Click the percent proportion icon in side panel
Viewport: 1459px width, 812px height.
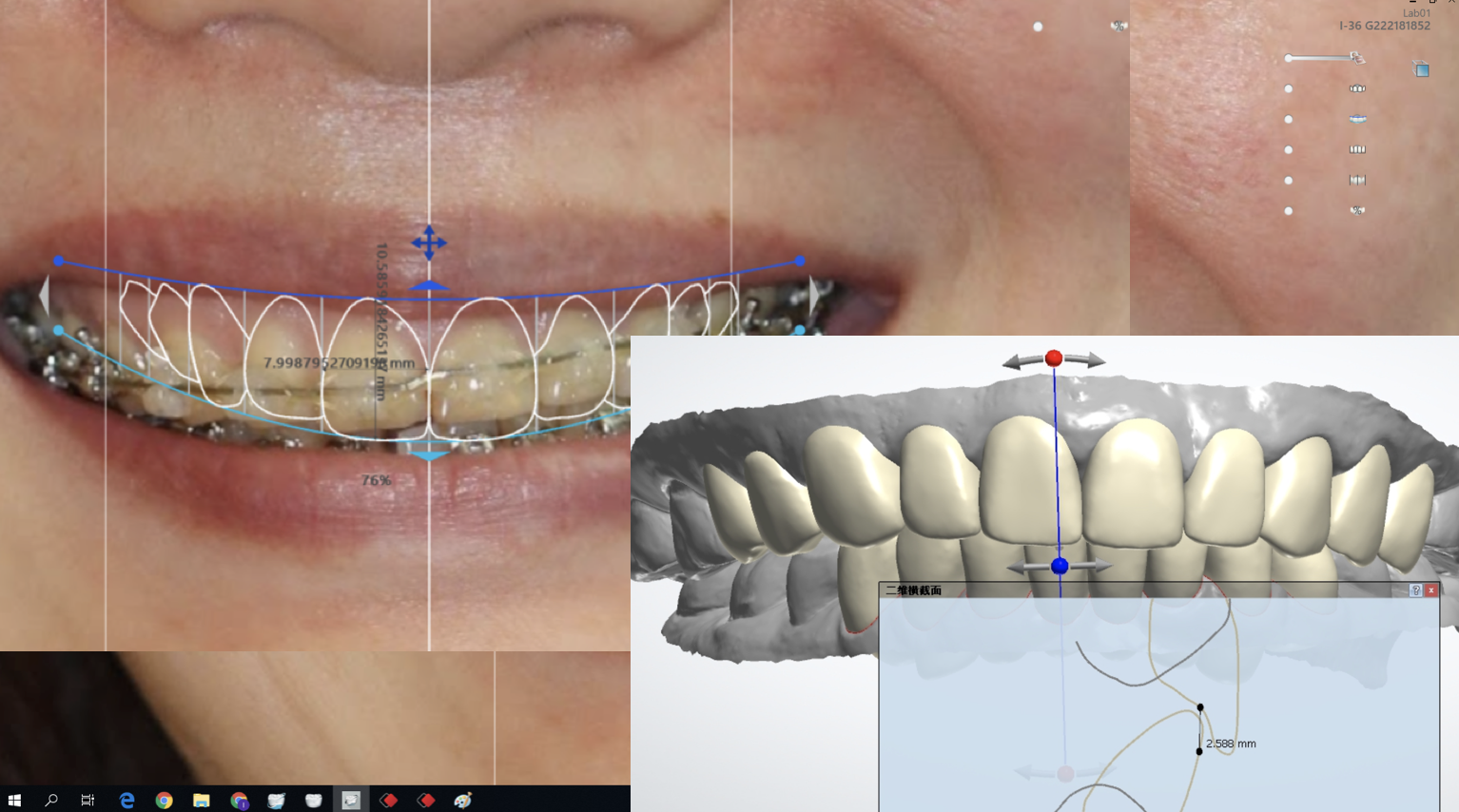[1357, 211]
